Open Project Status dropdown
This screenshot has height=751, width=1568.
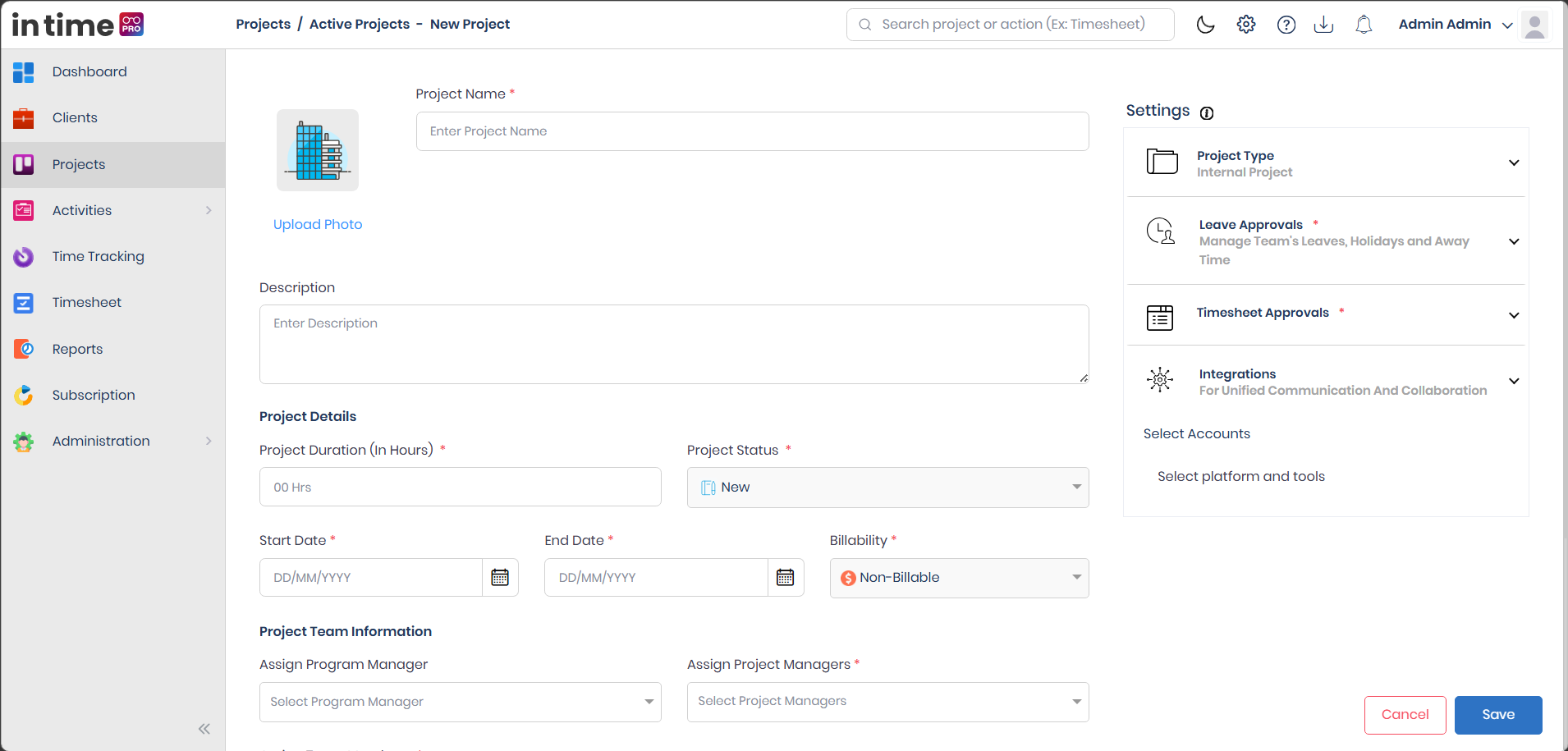888,488
